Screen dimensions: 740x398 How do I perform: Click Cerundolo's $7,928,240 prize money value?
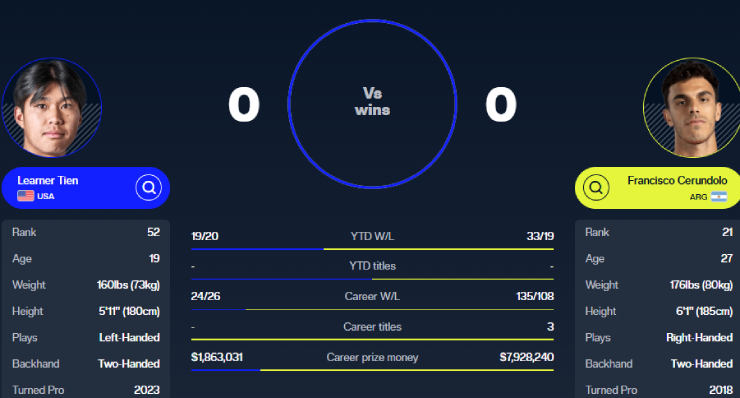(527, 357)
